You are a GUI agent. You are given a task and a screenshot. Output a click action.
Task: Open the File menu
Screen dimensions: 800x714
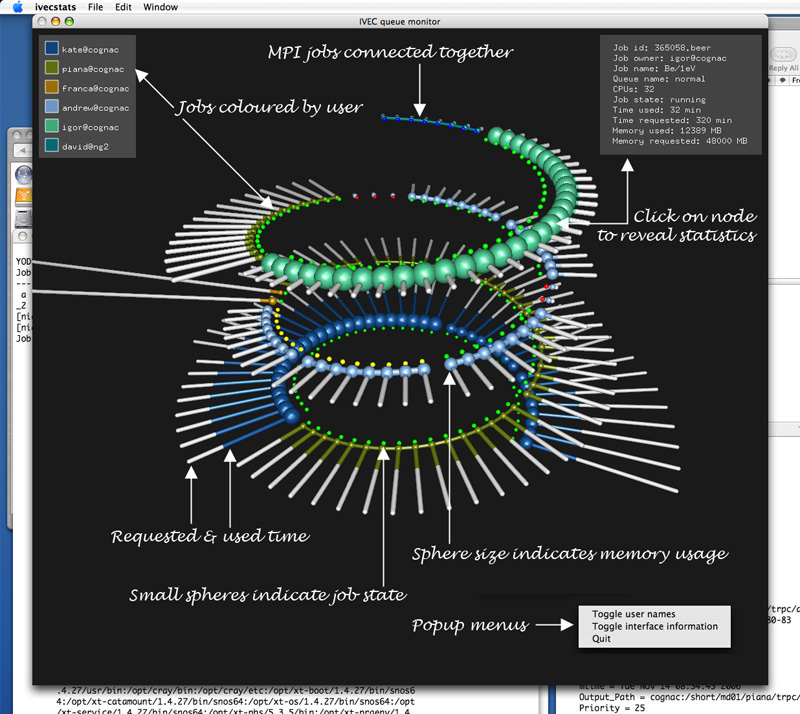pyautogui.click(x=95, y=7)
